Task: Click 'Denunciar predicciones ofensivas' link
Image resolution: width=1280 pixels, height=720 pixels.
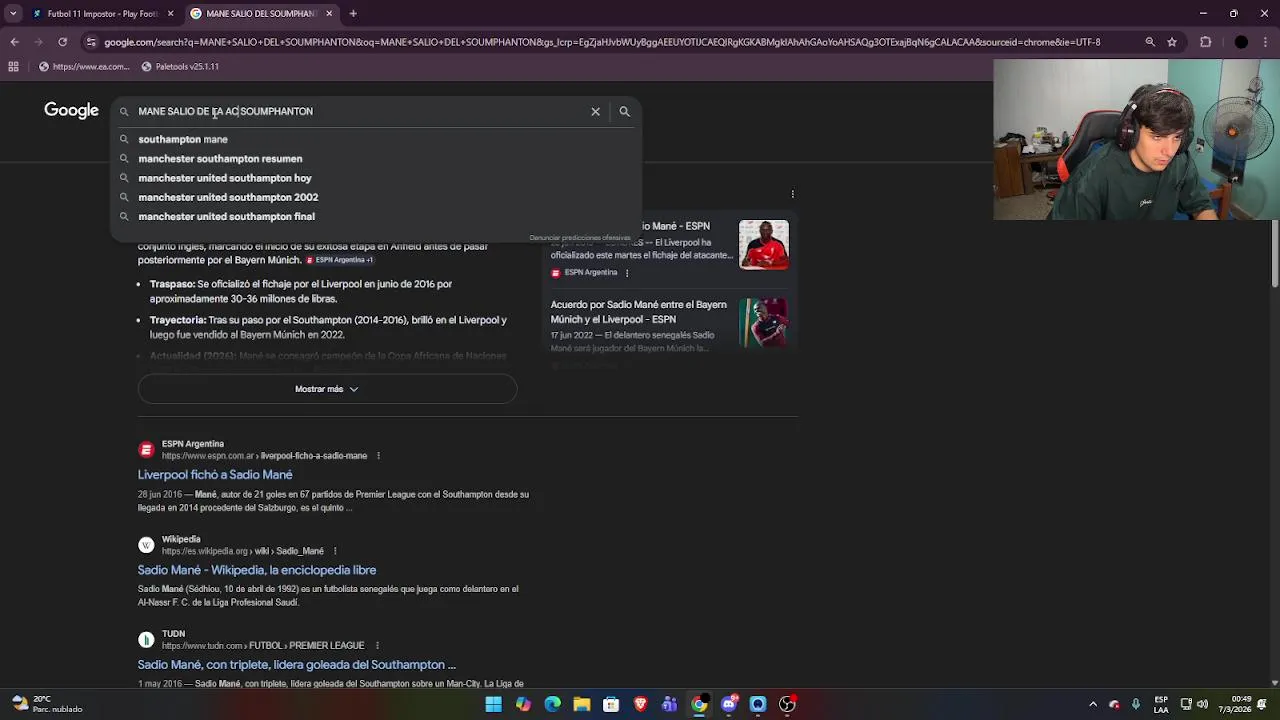Action: pos(580,238)
